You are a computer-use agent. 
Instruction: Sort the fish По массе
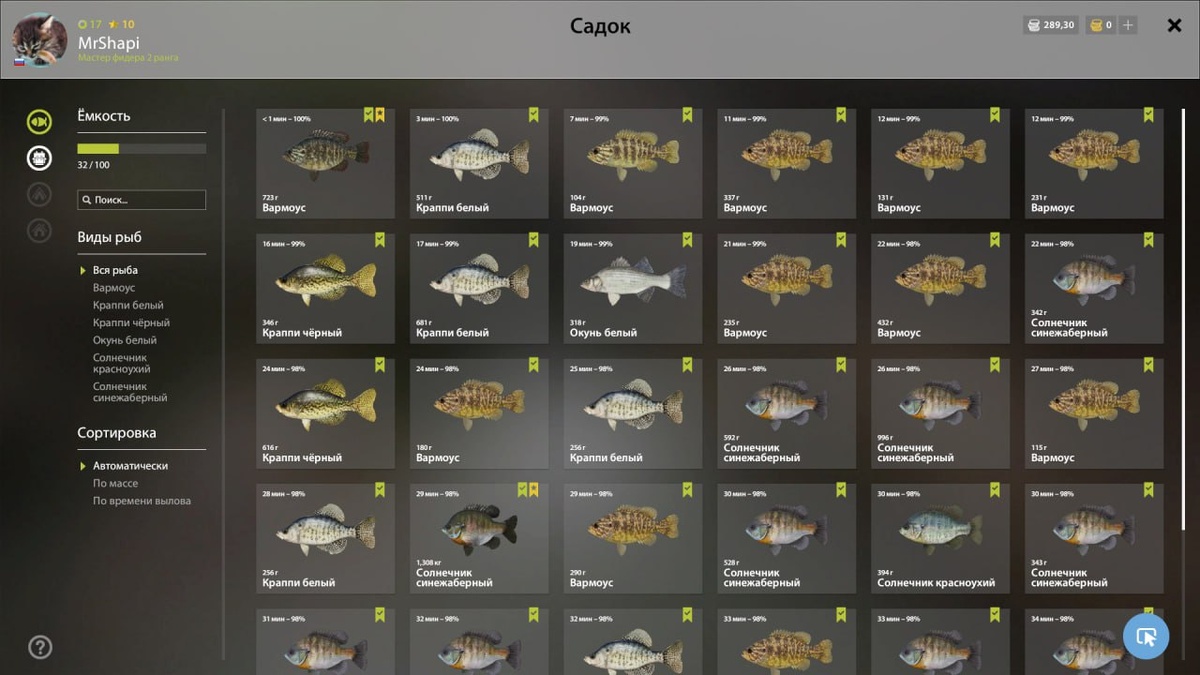pos(115,483)
